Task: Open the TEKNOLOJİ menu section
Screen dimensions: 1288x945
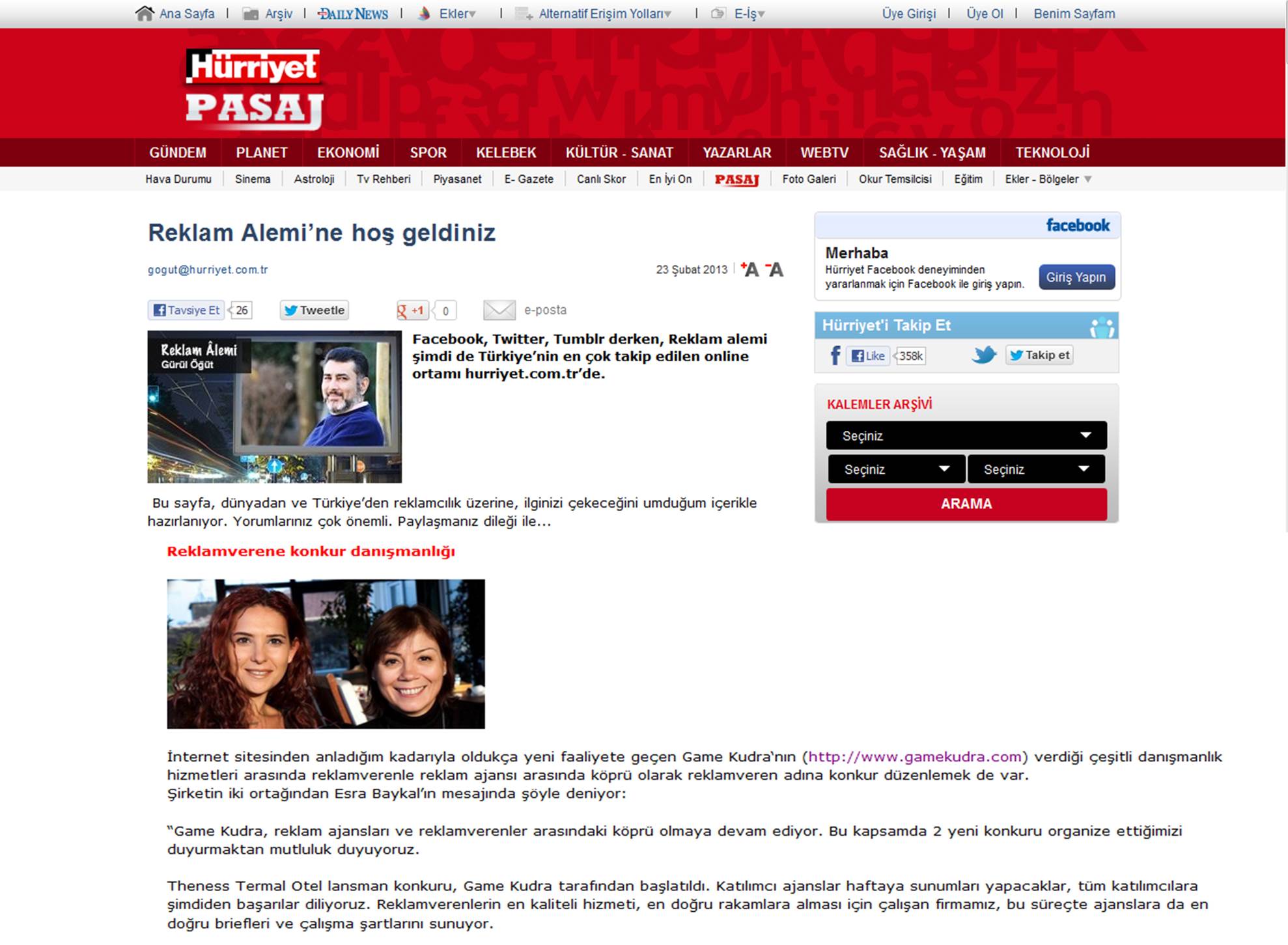Action: [1052, 152]
